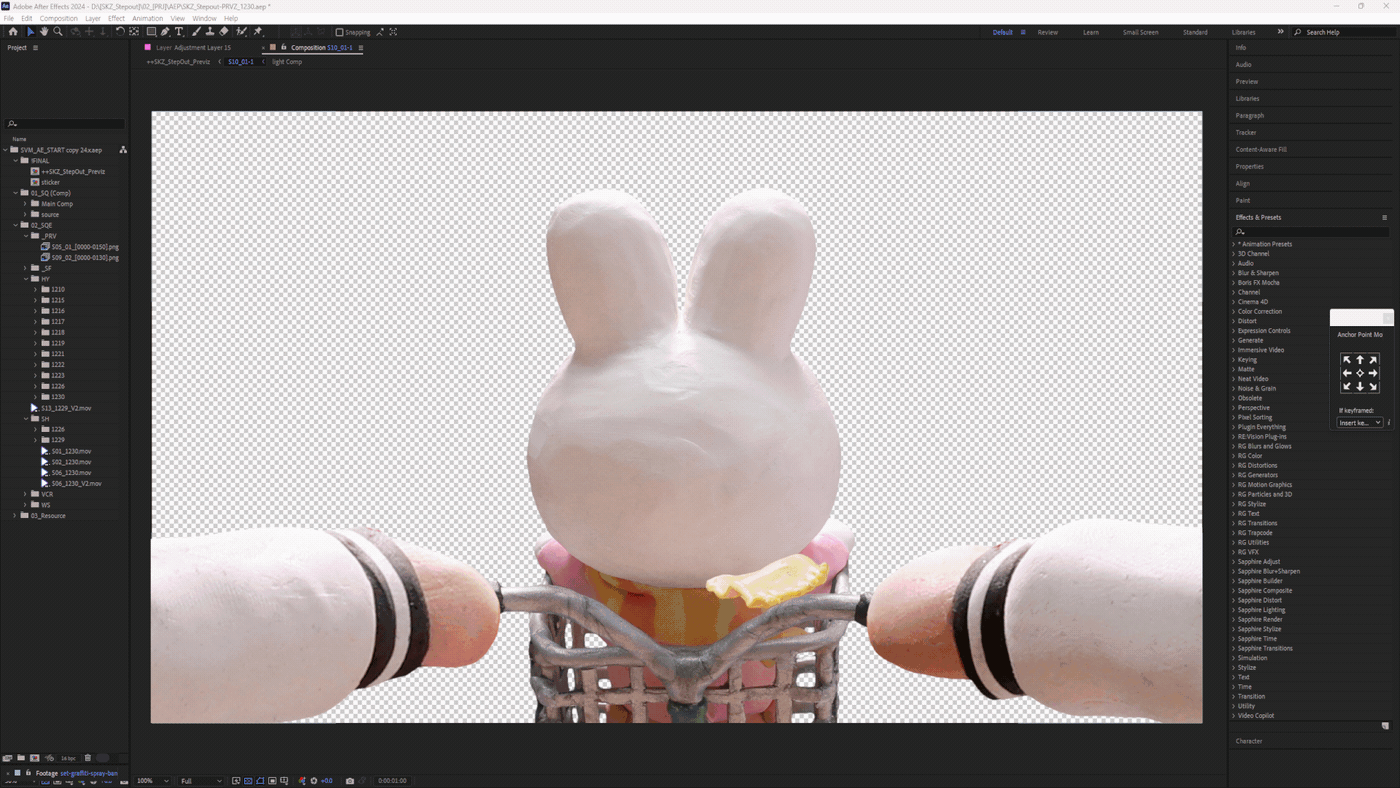The image size is (1400, 788).
Task: Open the resolution Full dropdown
Action: coord(201,781)
